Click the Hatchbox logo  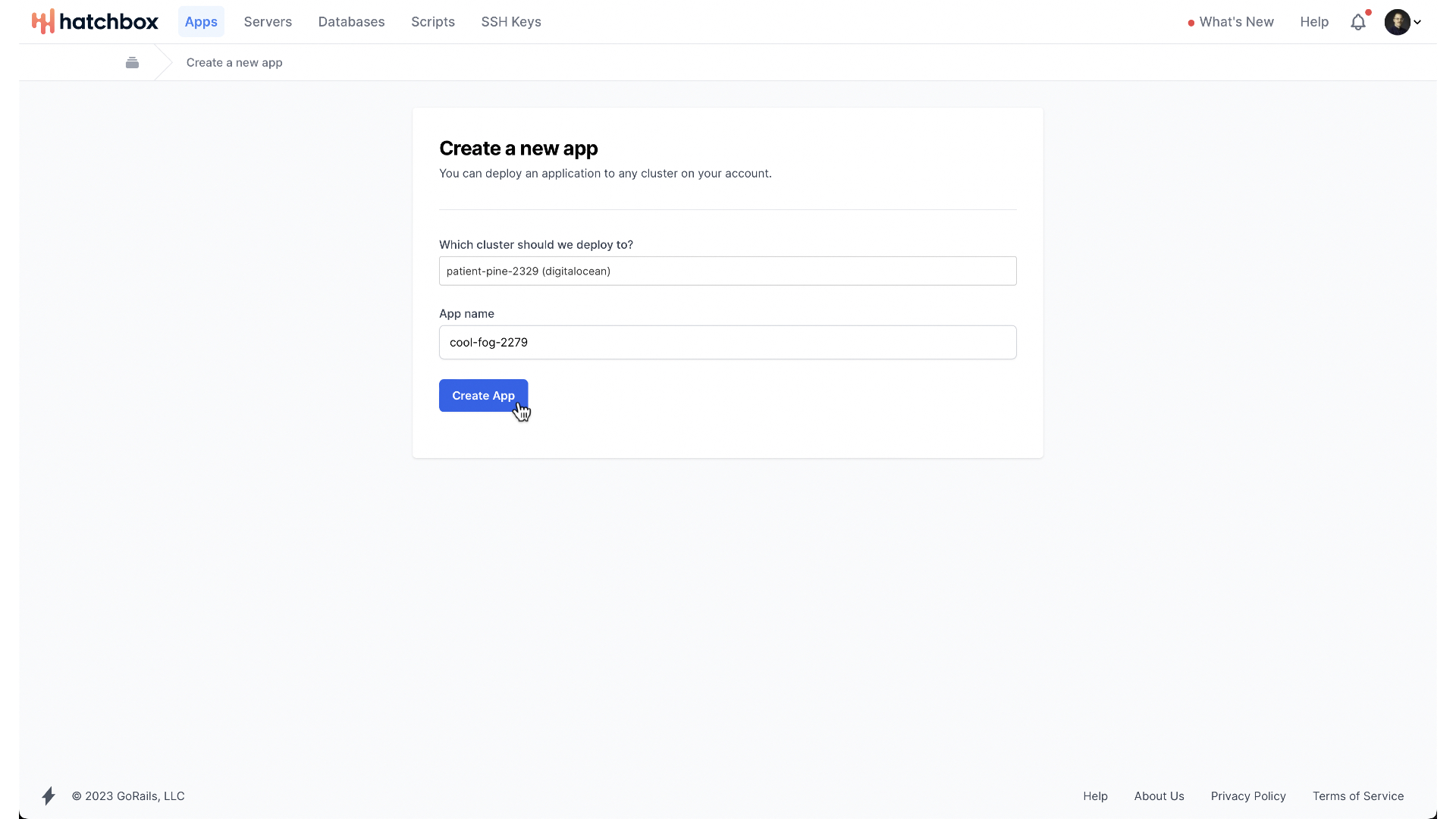click(x=95, y=22)
